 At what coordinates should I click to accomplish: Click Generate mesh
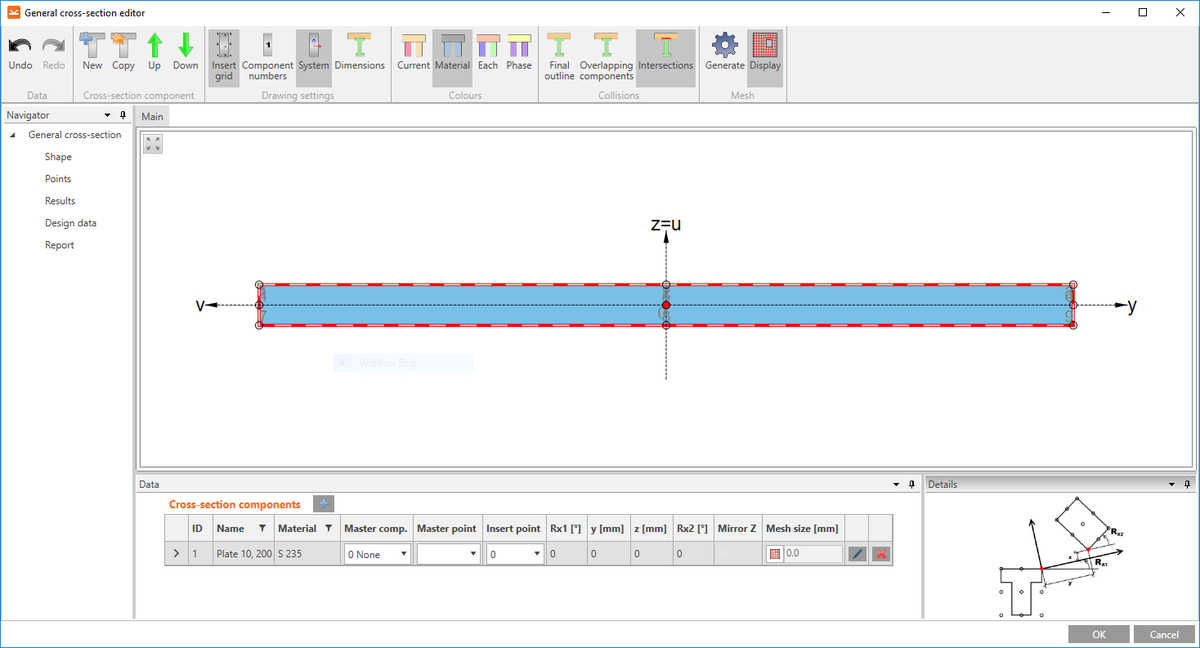(x=724, y=55)
